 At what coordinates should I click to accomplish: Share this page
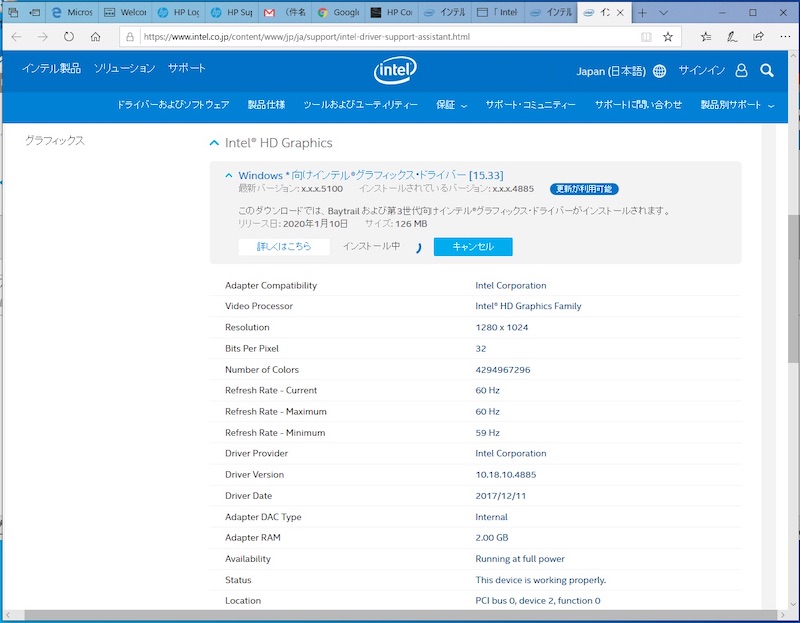(759, 37)
